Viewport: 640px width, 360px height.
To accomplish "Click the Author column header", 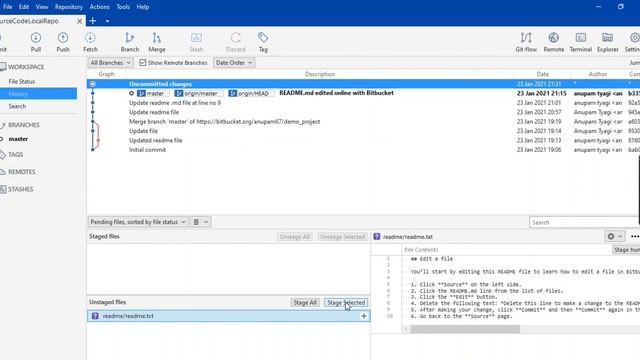I will coord(598,74).
